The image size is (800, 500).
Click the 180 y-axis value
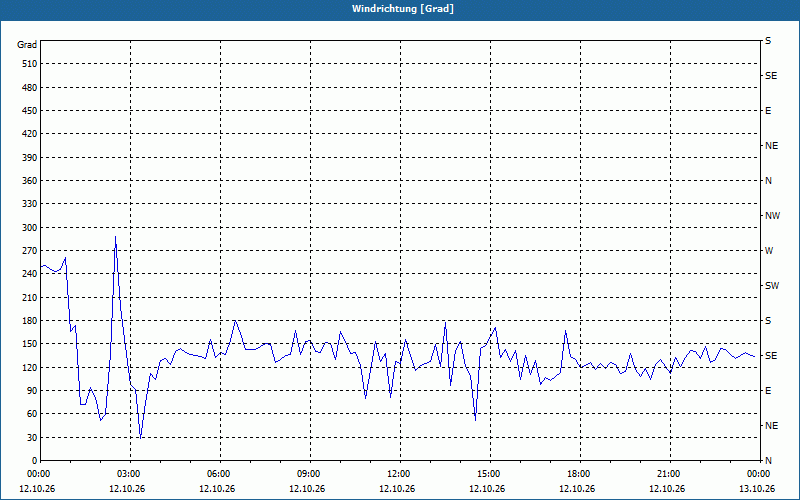click(30, 320)
